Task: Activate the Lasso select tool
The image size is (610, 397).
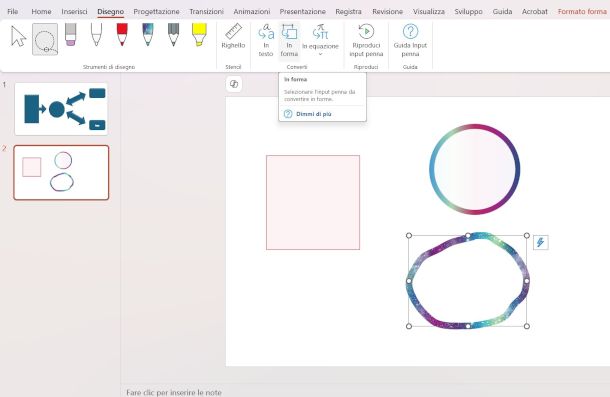Action: (x=45, y=39)
